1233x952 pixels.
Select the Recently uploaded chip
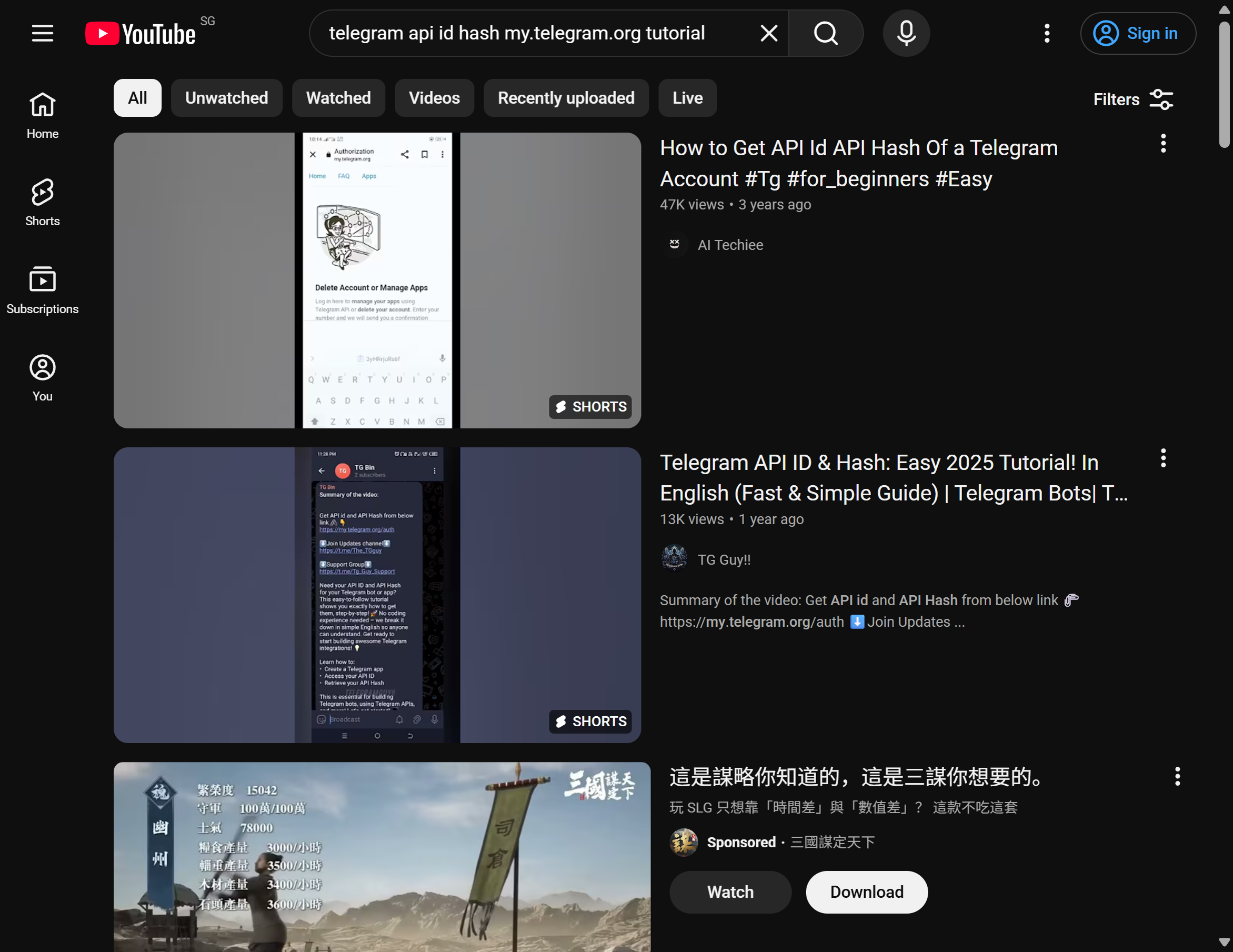tap(566, 98)
